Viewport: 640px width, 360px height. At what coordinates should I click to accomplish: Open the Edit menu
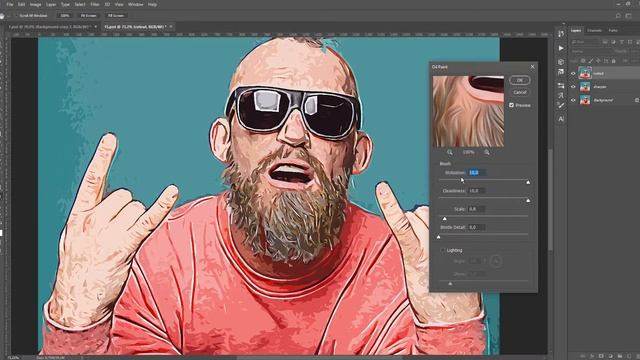coord(22,4)
